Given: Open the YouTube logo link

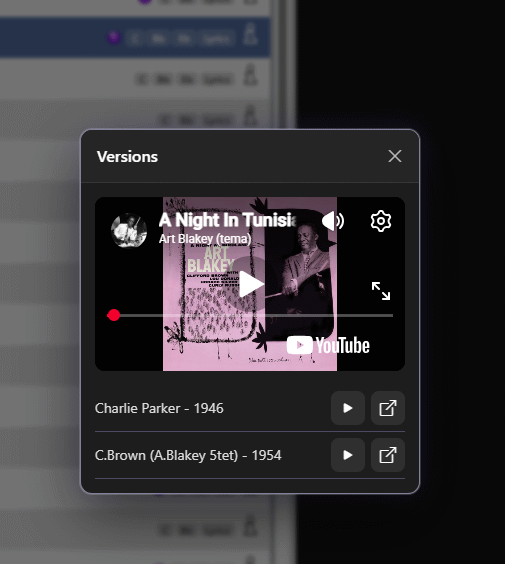Looking at the screenshot, I should click(328, 345).
